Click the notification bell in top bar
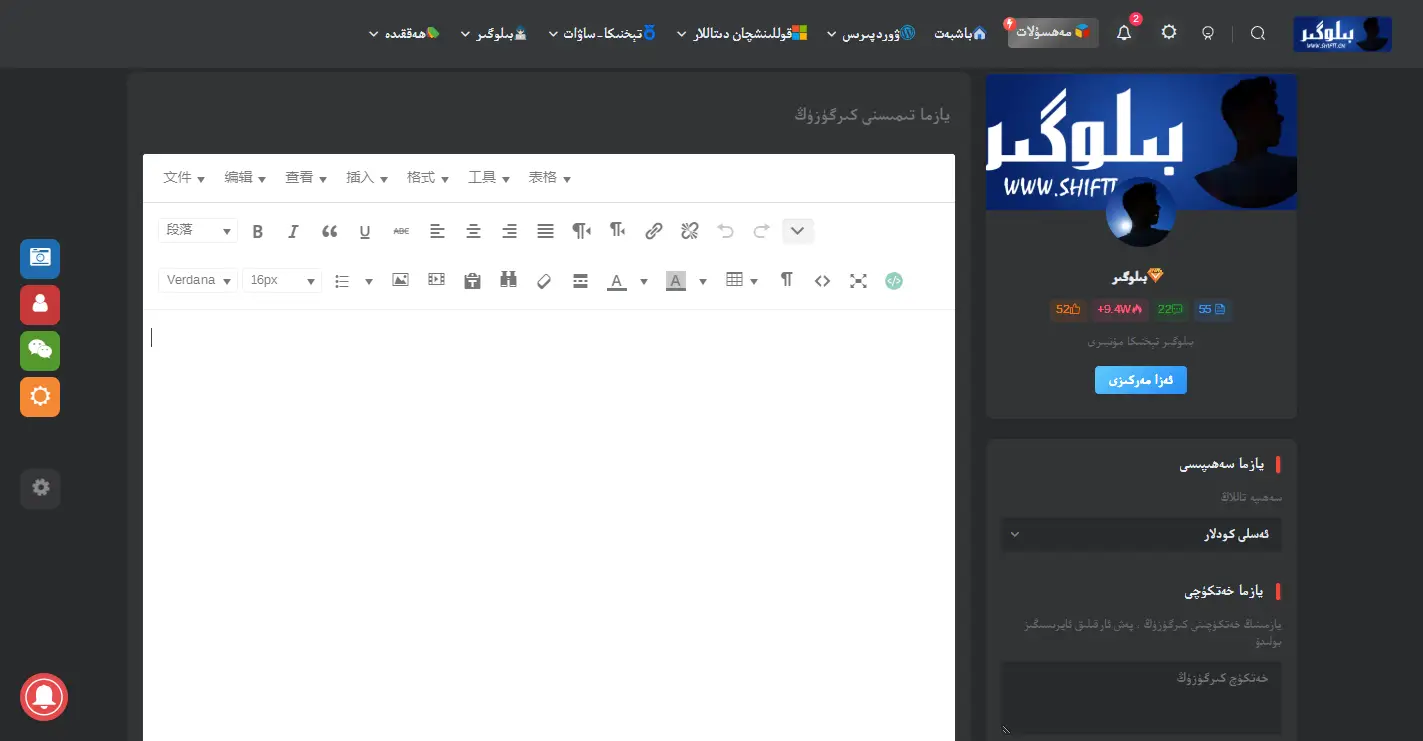The image size is (1423, 741). click(x=1123, y=32)
